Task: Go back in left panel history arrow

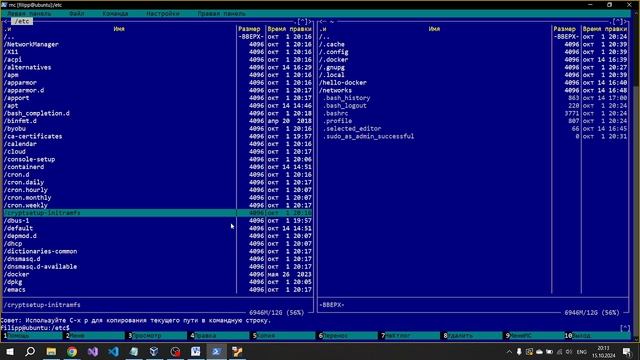Action: (x=6, y=21)
